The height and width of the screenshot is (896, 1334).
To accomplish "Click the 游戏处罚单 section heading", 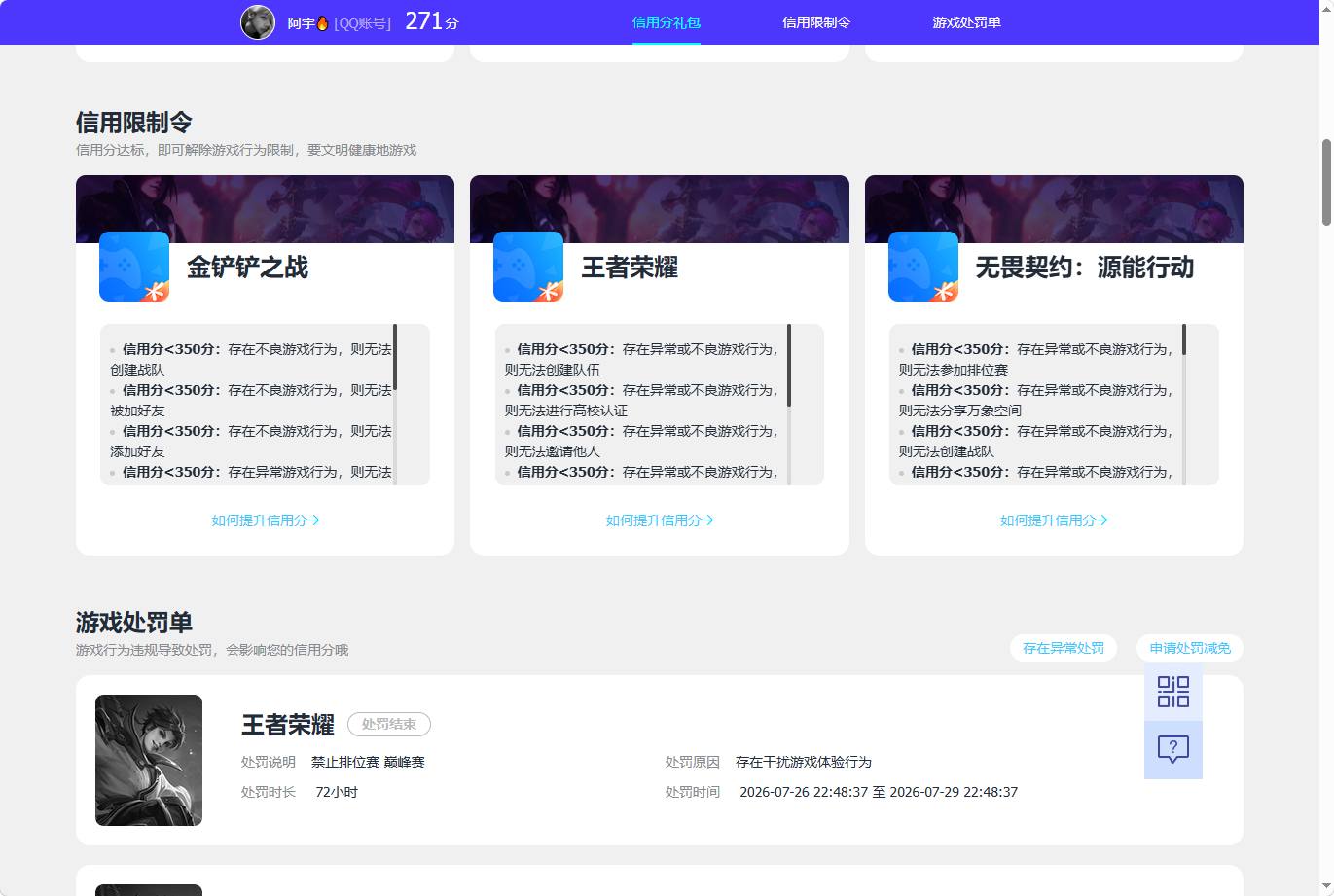I will 134,623.
